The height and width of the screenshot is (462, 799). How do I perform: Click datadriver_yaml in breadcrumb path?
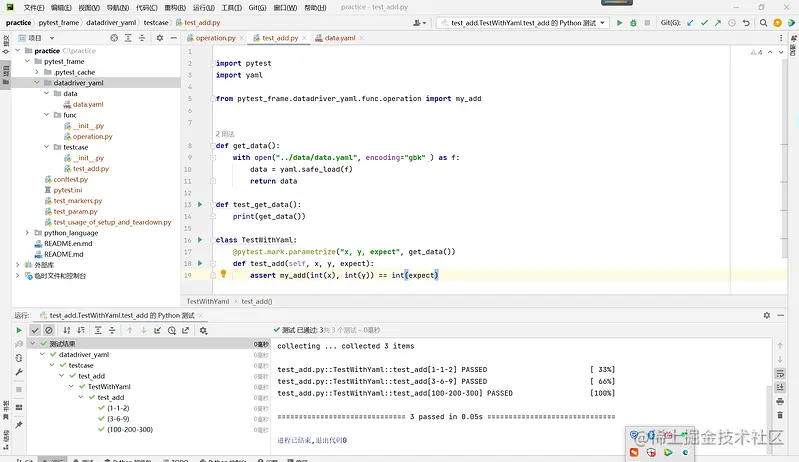(111, 23)
